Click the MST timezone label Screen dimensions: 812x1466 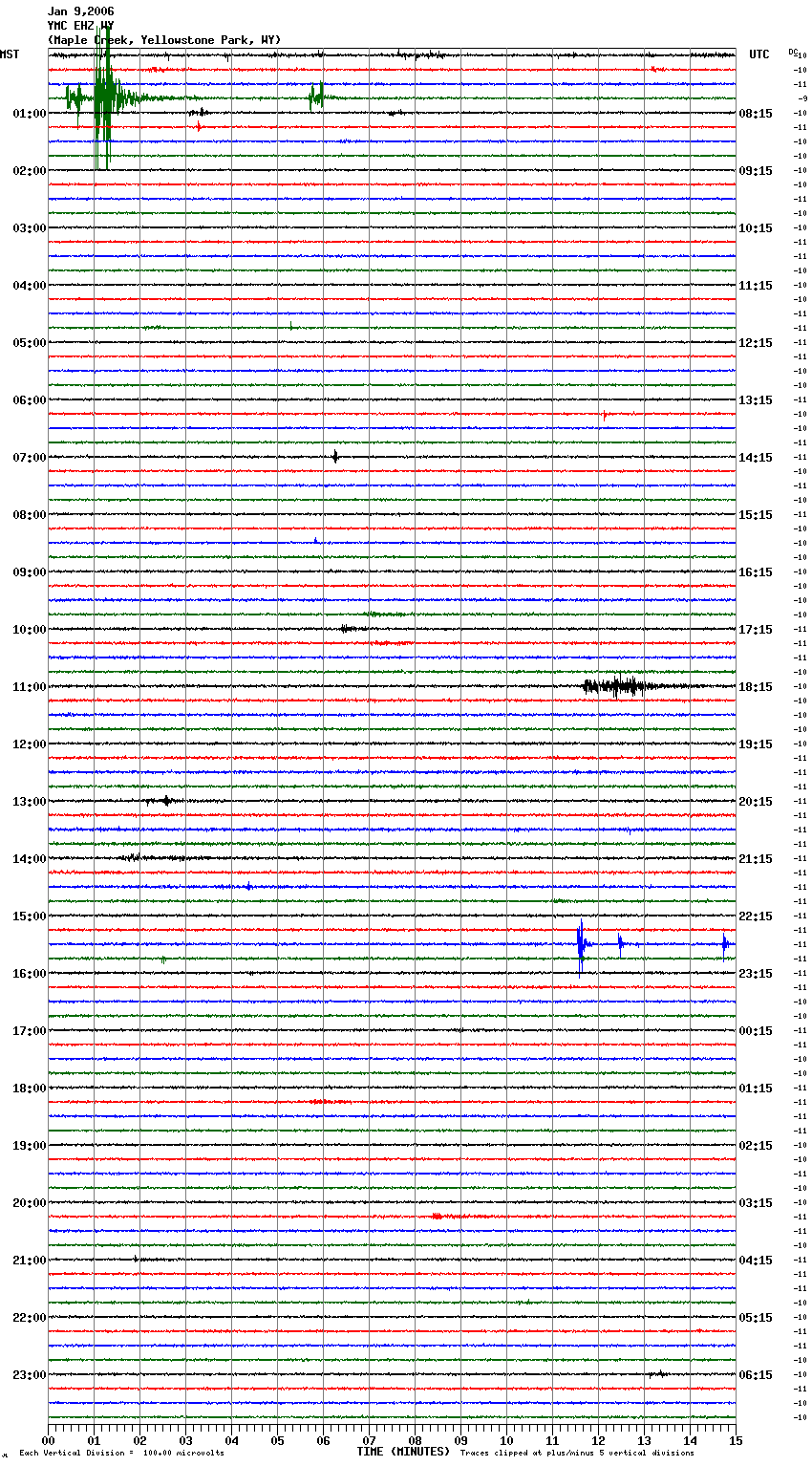pos(10,54)
